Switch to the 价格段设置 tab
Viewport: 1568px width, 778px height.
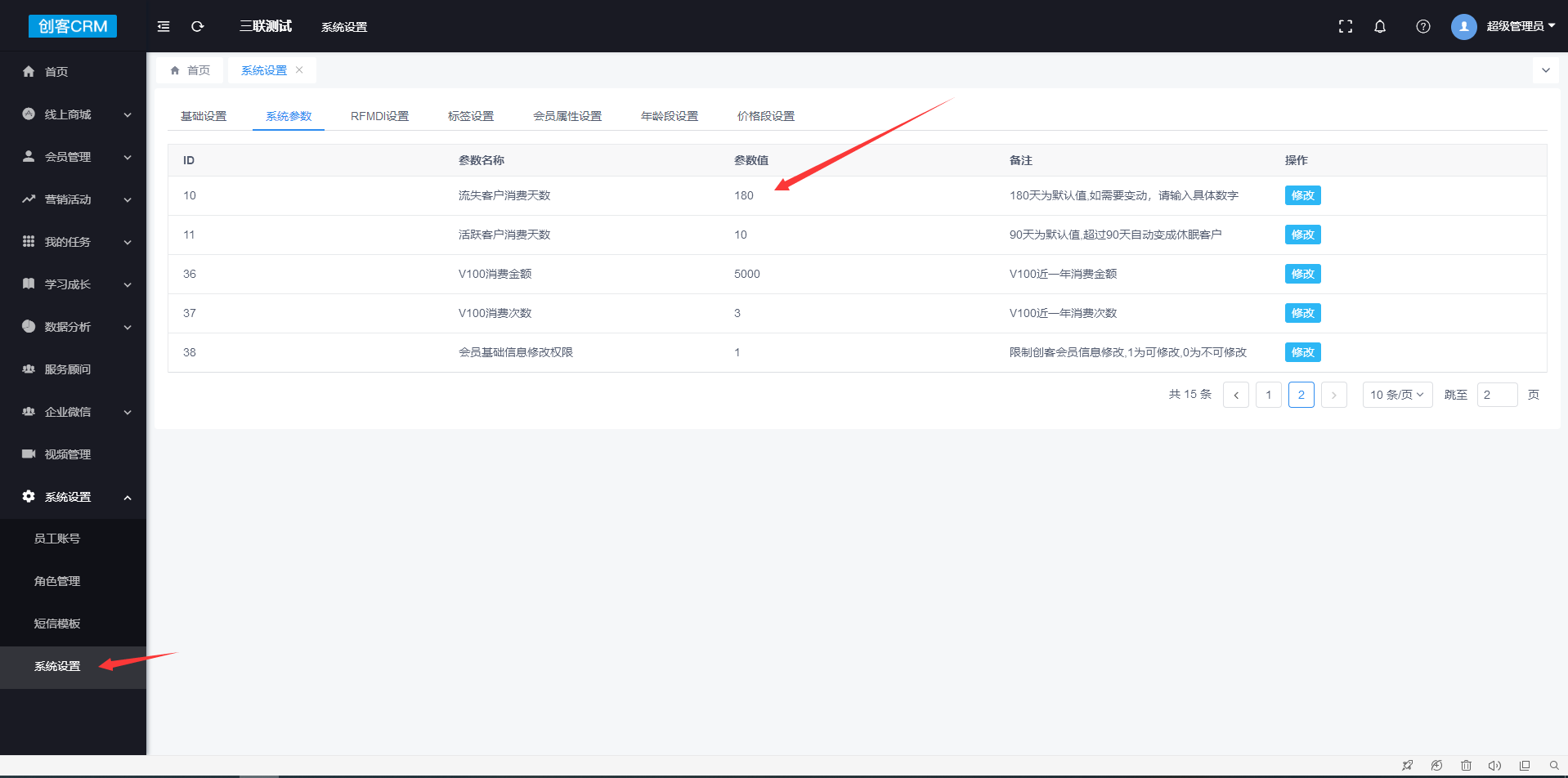(x=766, y=116)
